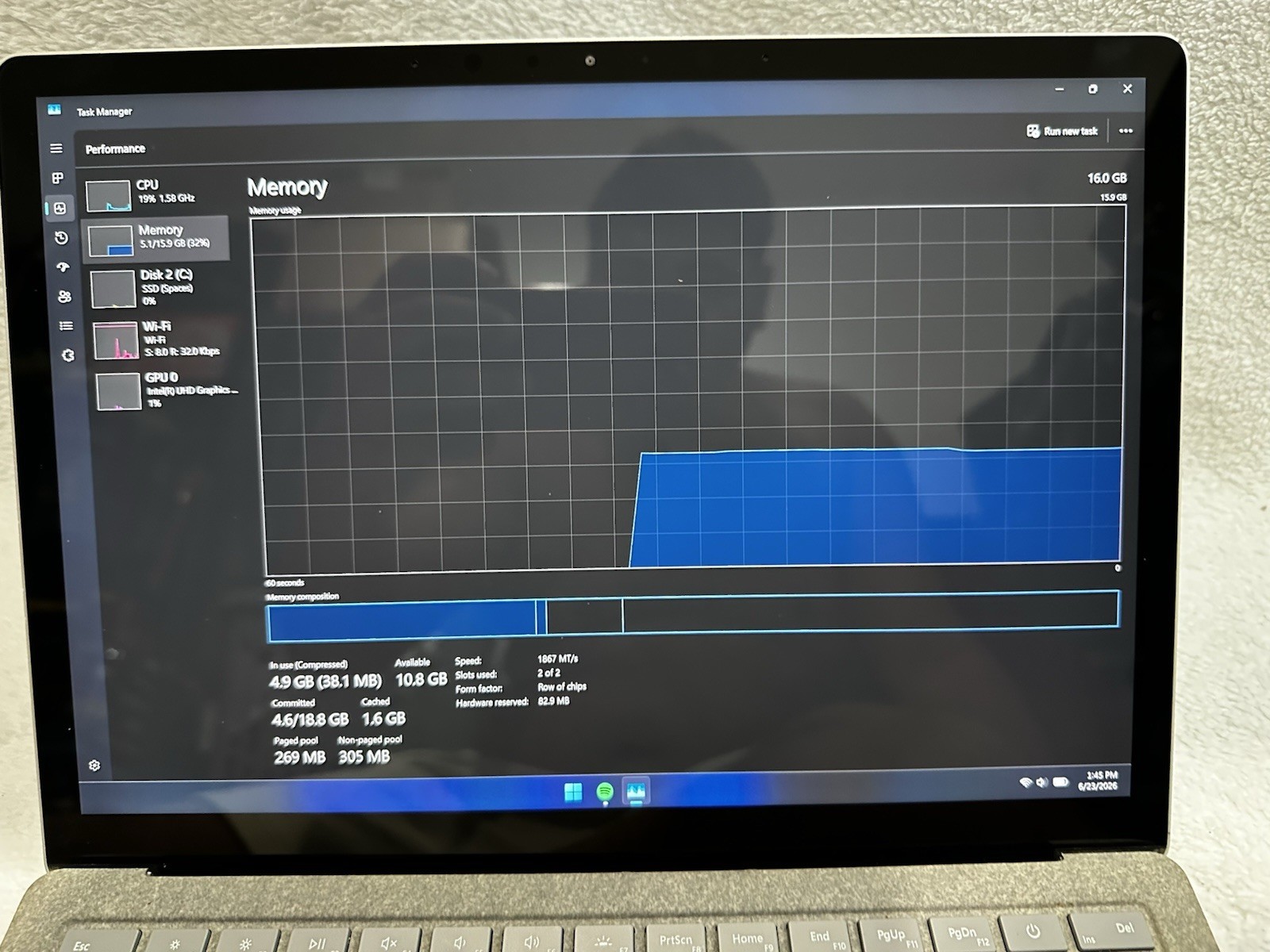Click the '4.6/18.8 GB' committed value
The width and height of the screenshot is (1270, 952).
pos(310,720)
